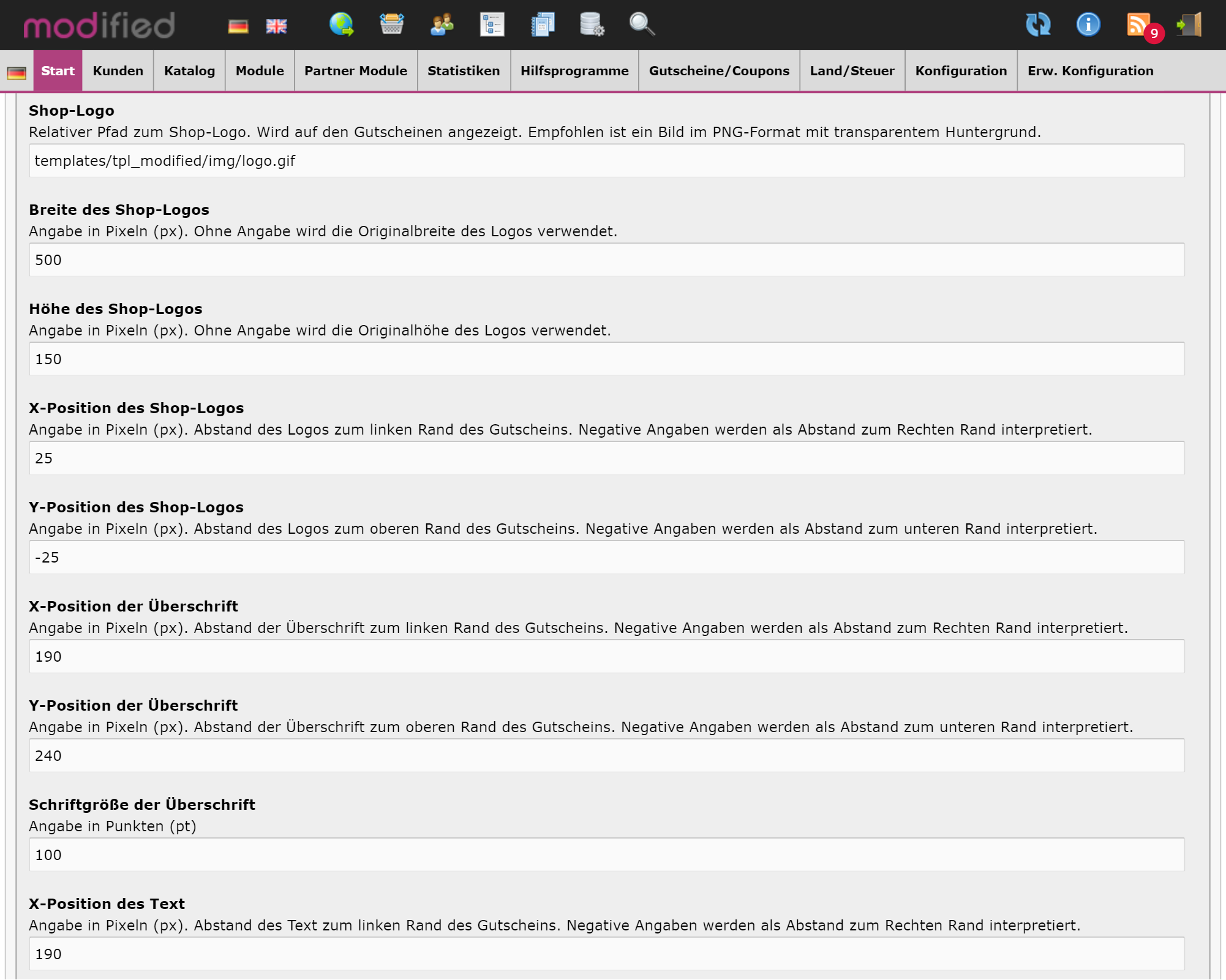Open the Katalog menu
Image resolution: width=1226 pixels, height=980 pixels.
pyautogui.click(x=189, y=71)
